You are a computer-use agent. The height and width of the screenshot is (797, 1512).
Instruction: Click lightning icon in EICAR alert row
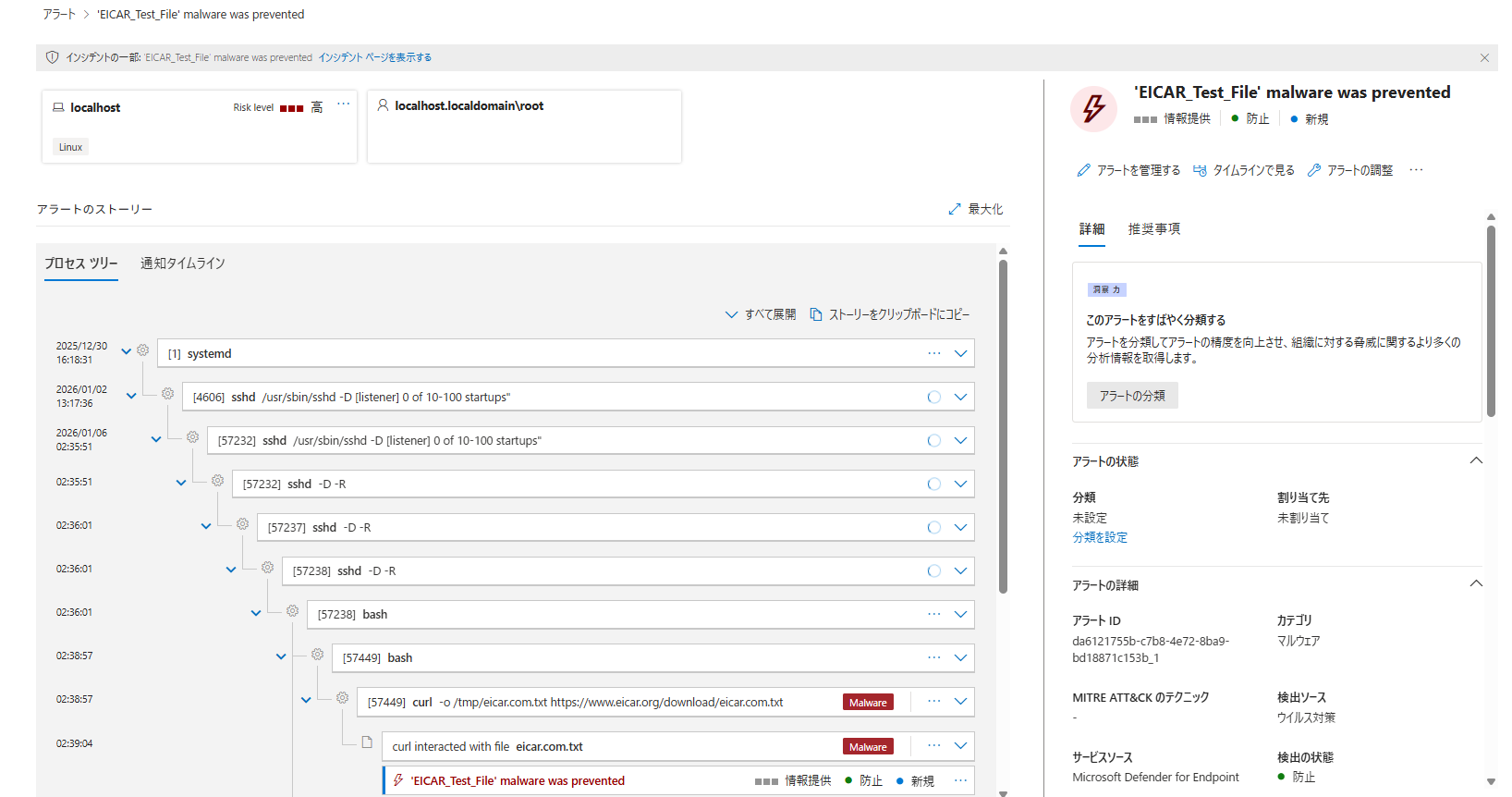398,780
